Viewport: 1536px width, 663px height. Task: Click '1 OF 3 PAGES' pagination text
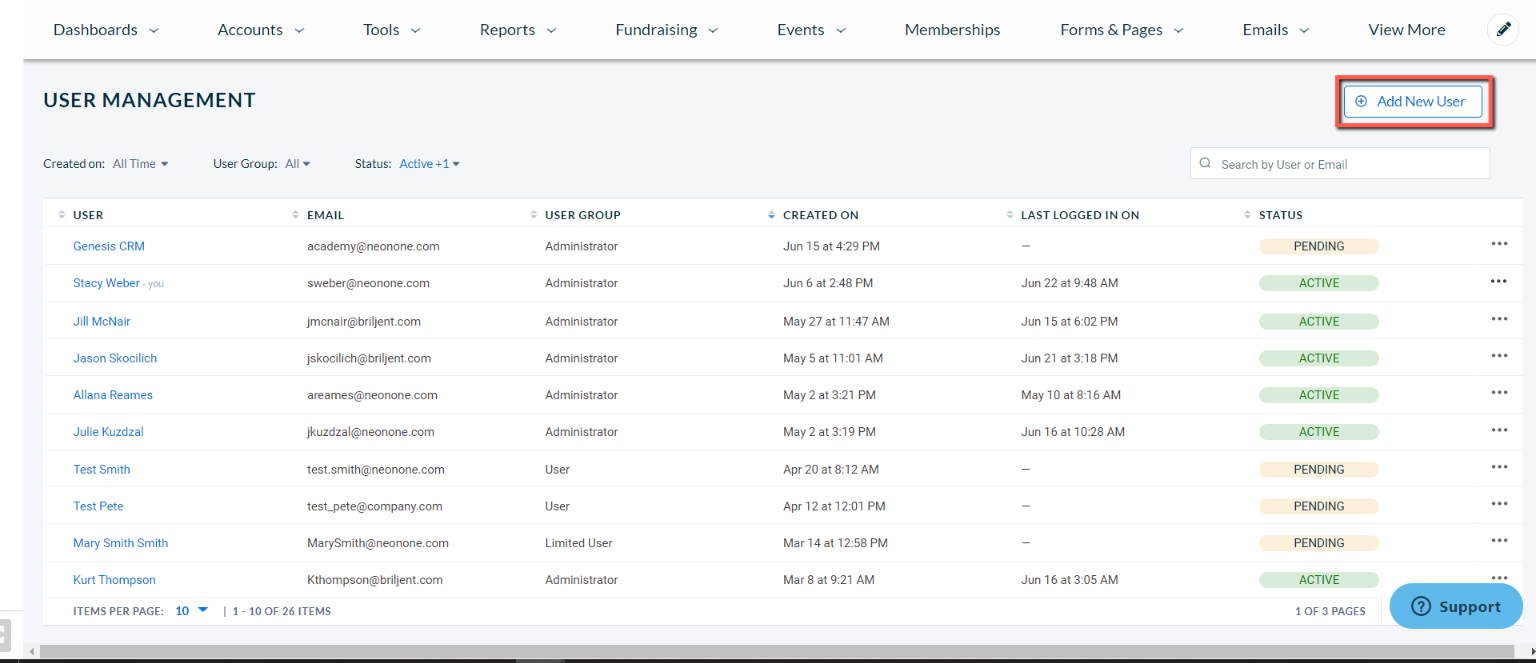pyautogui.click(x=1330, y=611)
